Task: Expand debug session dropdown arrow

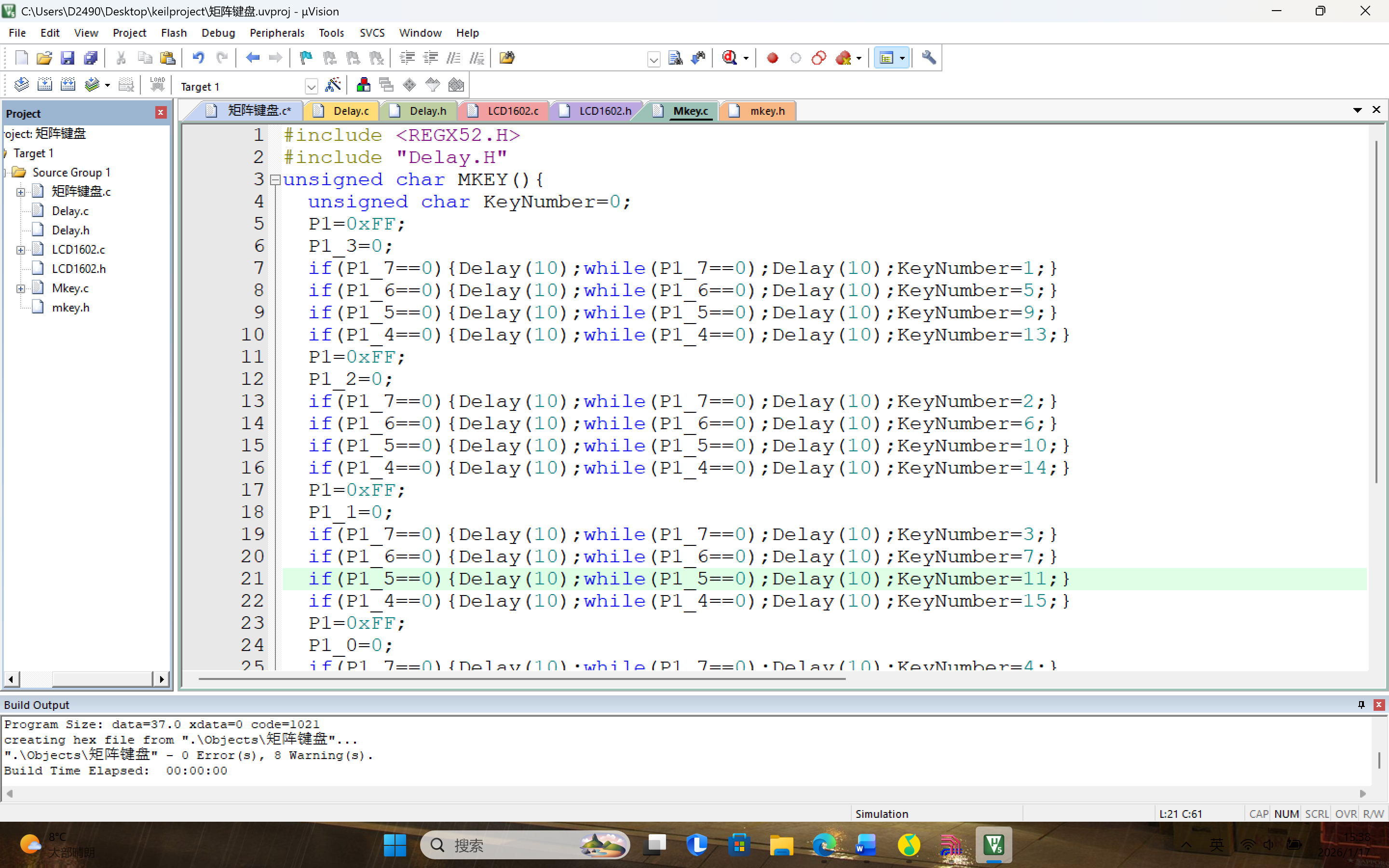Action: click(x=746, y=58)
